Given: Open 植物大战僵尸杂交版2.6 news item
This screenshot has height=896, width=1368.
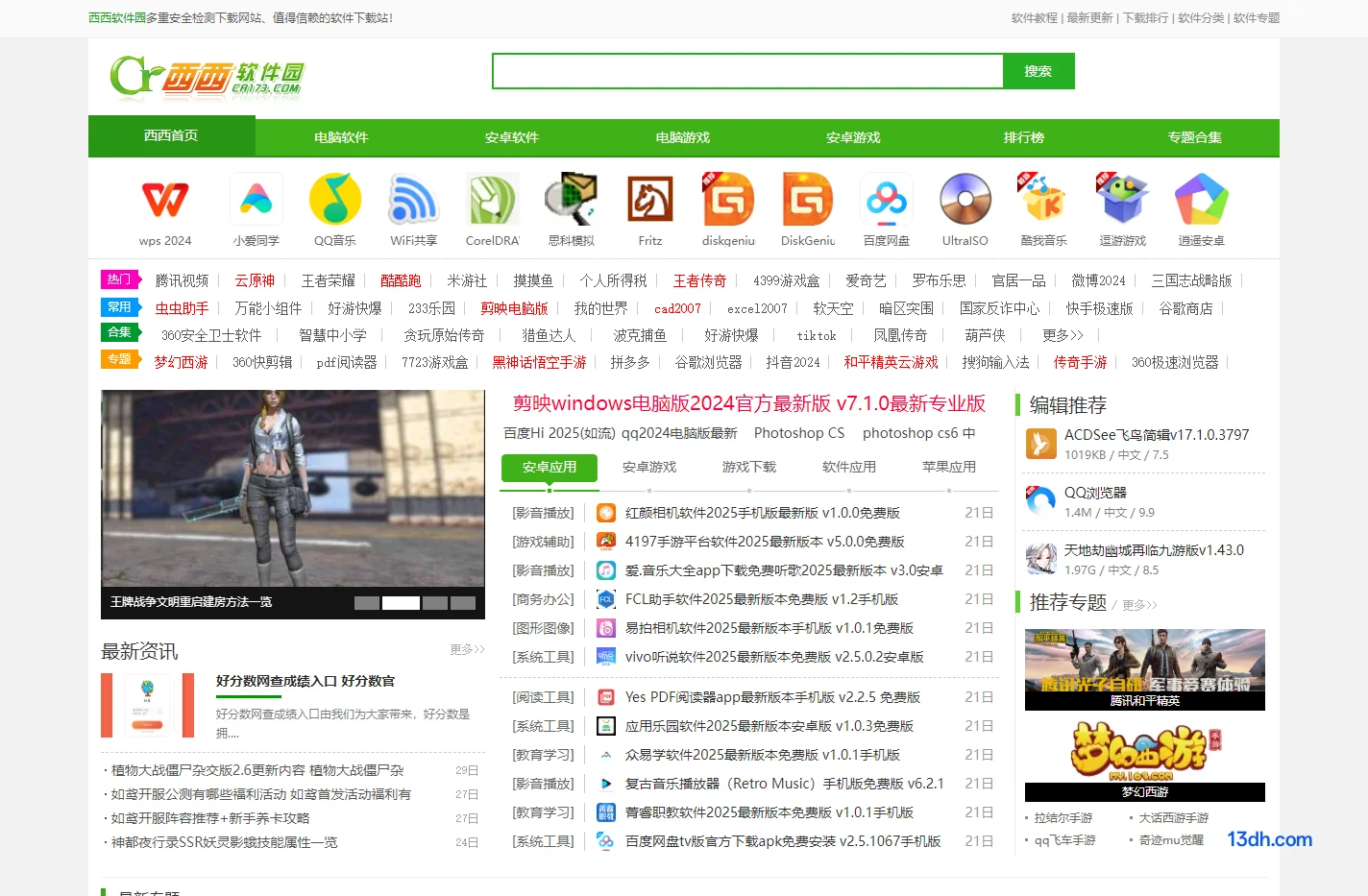Looking at the screenshot, I should (257, 770).
